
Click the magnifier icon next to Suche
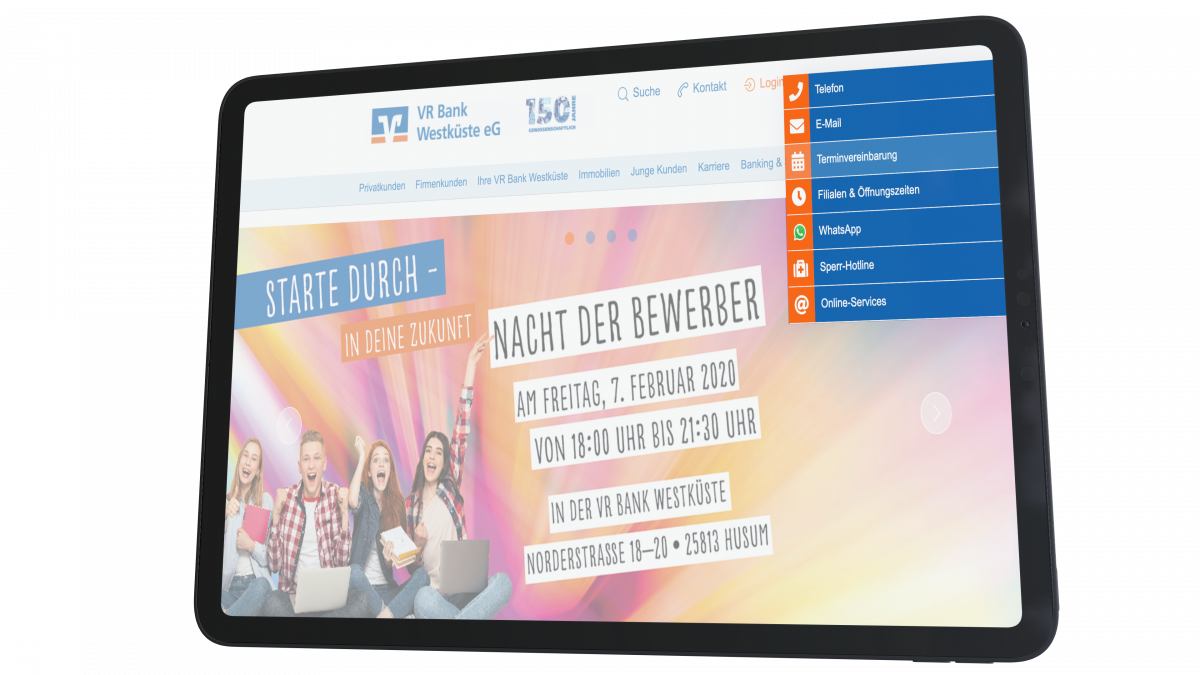click(x=623, y=94)
